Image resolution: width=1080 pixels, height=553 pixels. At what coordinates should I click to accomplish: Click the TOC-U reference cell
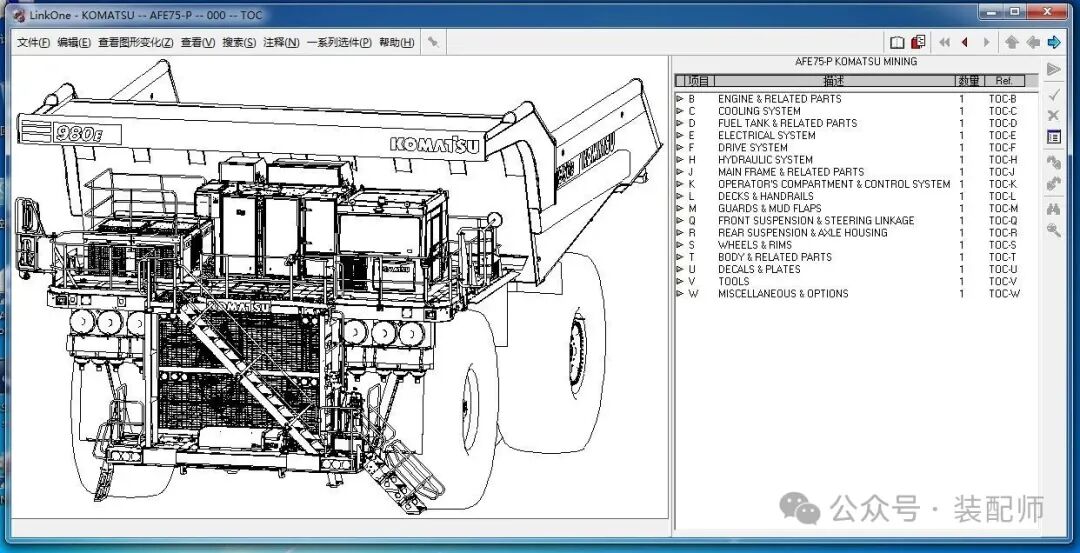click(x=1003, y=269)
